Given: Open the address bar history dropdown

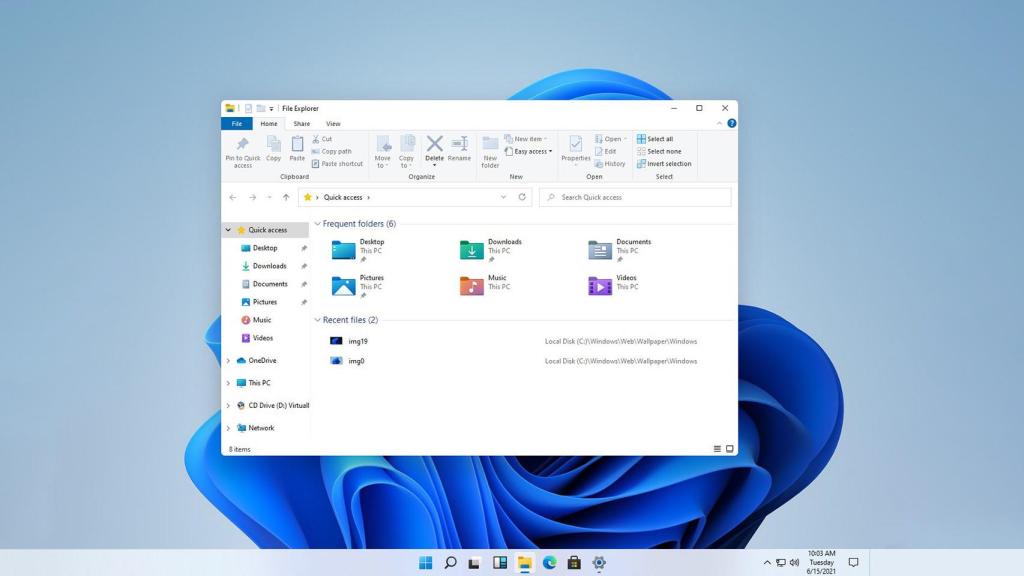Looking at the screenshot, I should [x=504, y=197].
